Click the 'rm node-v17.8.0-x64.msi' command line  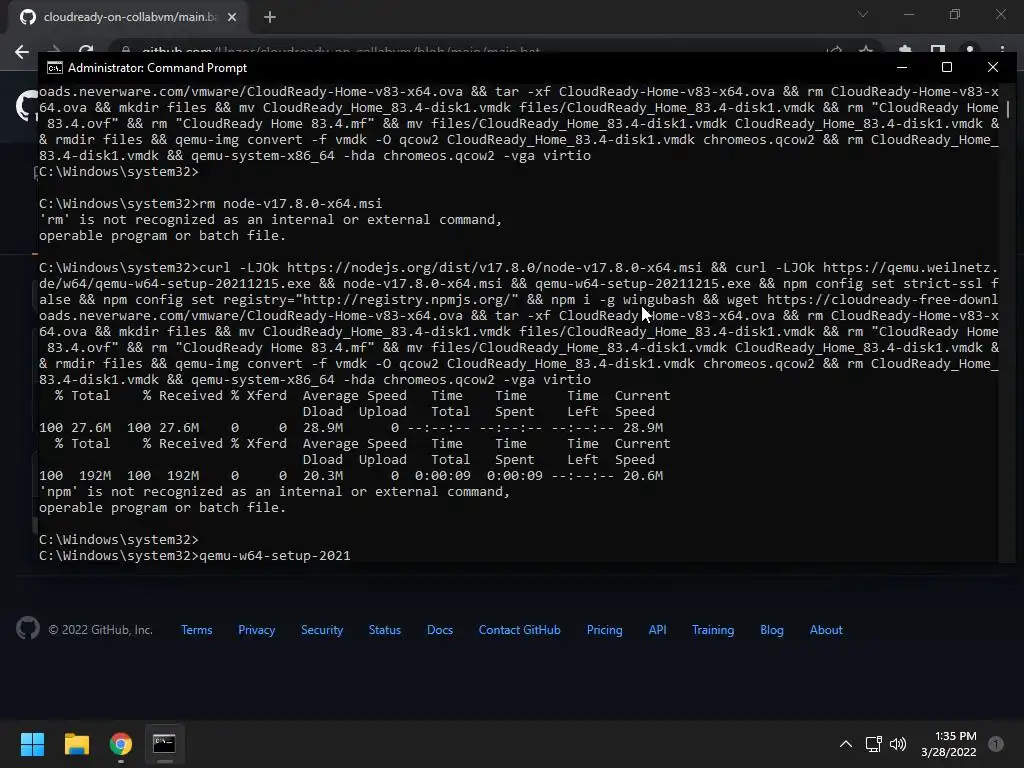(291, 204)
